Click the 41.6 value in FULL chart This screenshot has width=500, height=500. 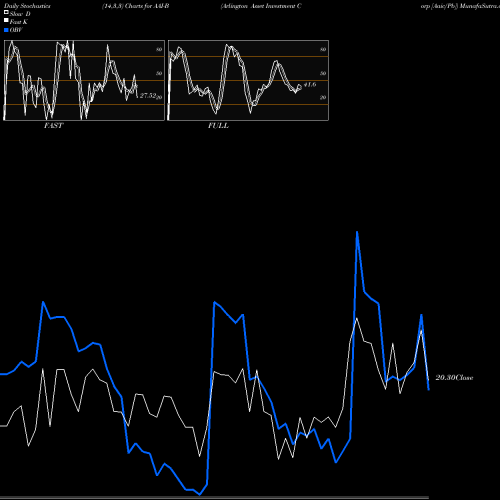(310, 85)
